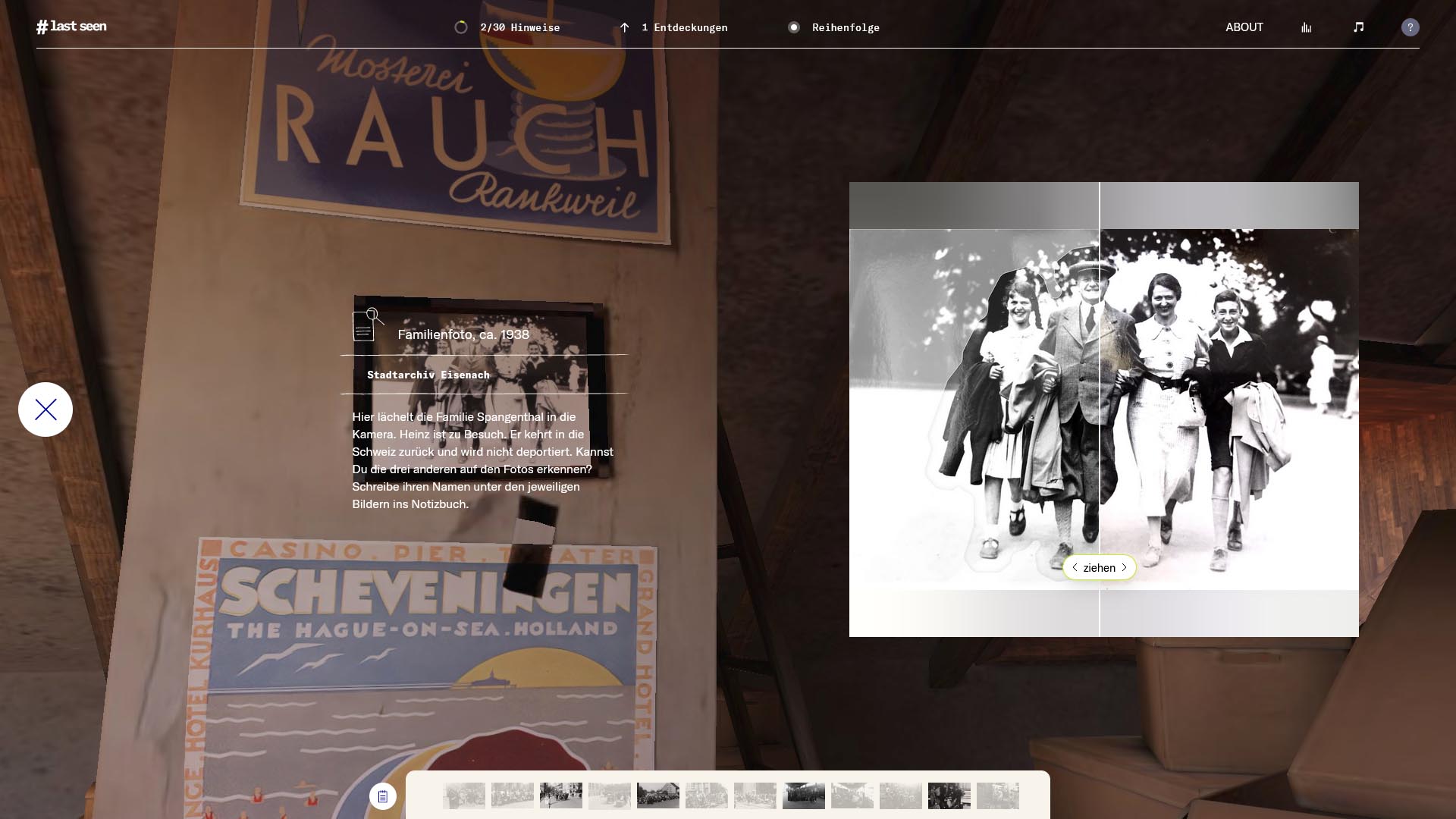Screen dimensions: 1456x819
Task: Click the Hinweise progress circle icon
Action: click(x=461, y=27)
